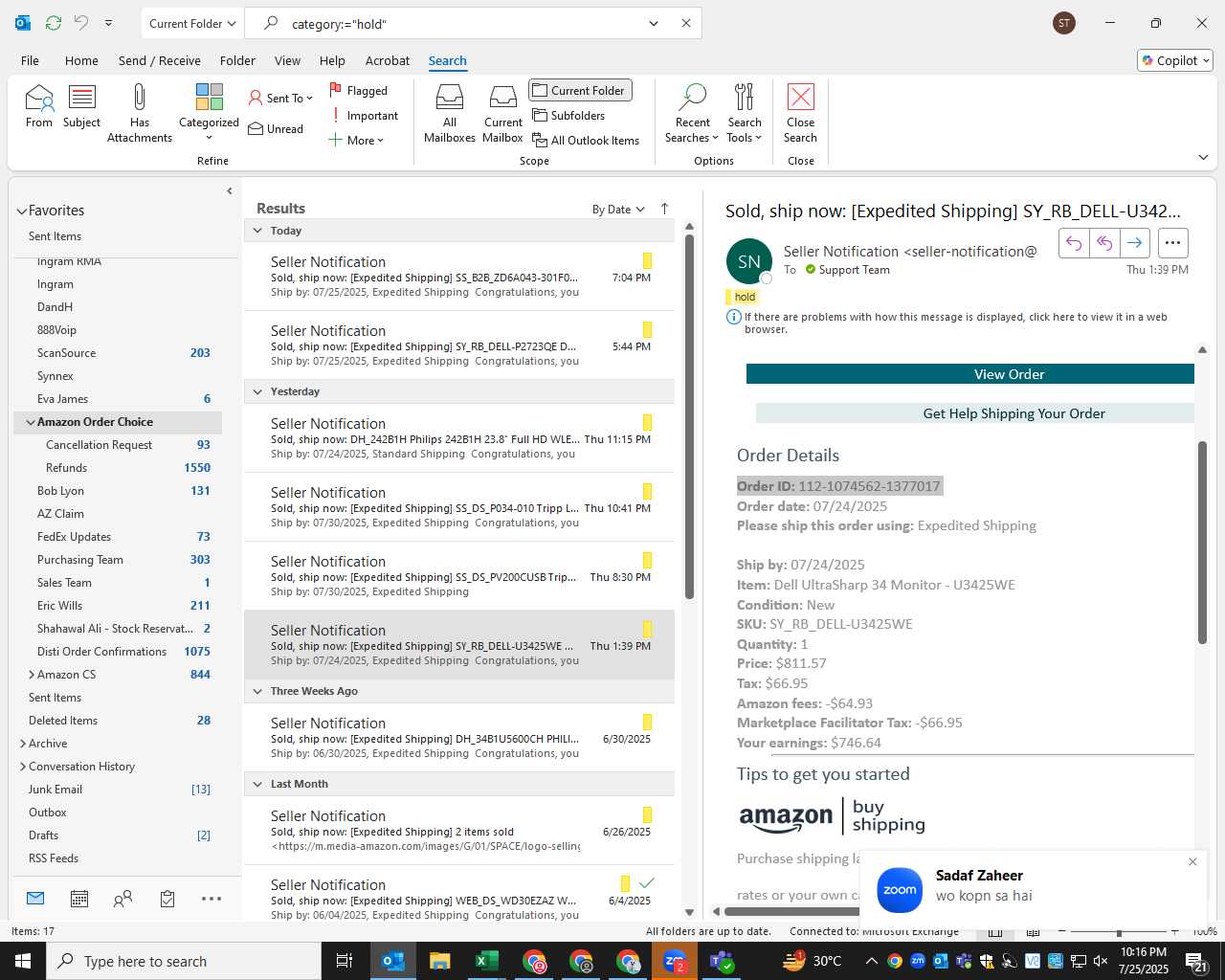Open the File menu
The image size is (1225, 980).
[31, 60]
